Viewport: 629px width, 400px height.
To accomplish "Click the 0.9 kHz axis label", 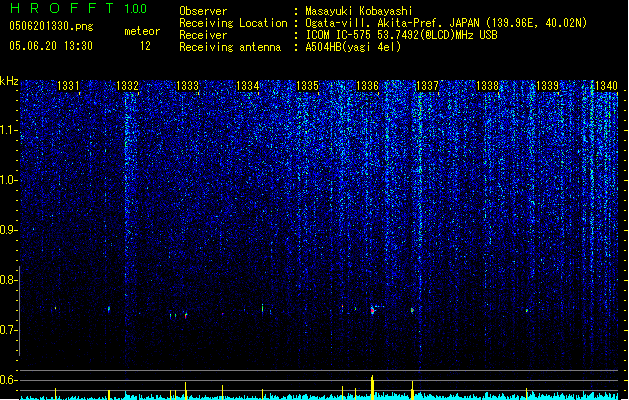I will pyautogui.click(x=8, y=230).
